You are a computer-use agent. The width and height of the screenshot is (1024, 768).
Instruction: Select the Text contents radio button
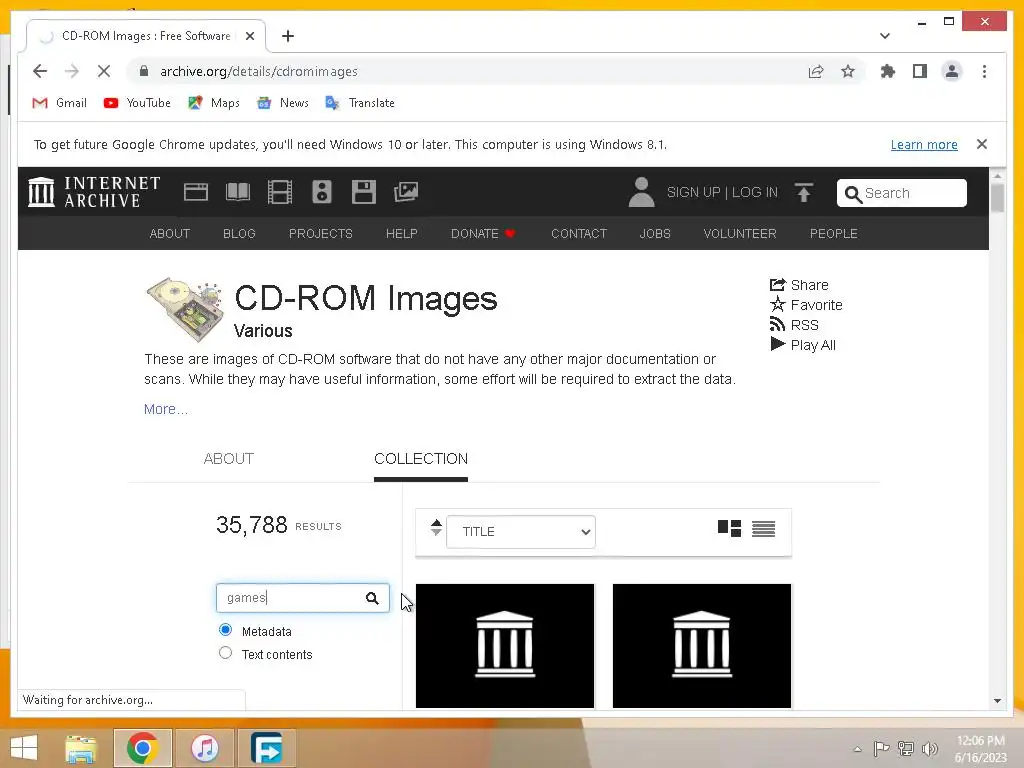pos(225,652)
